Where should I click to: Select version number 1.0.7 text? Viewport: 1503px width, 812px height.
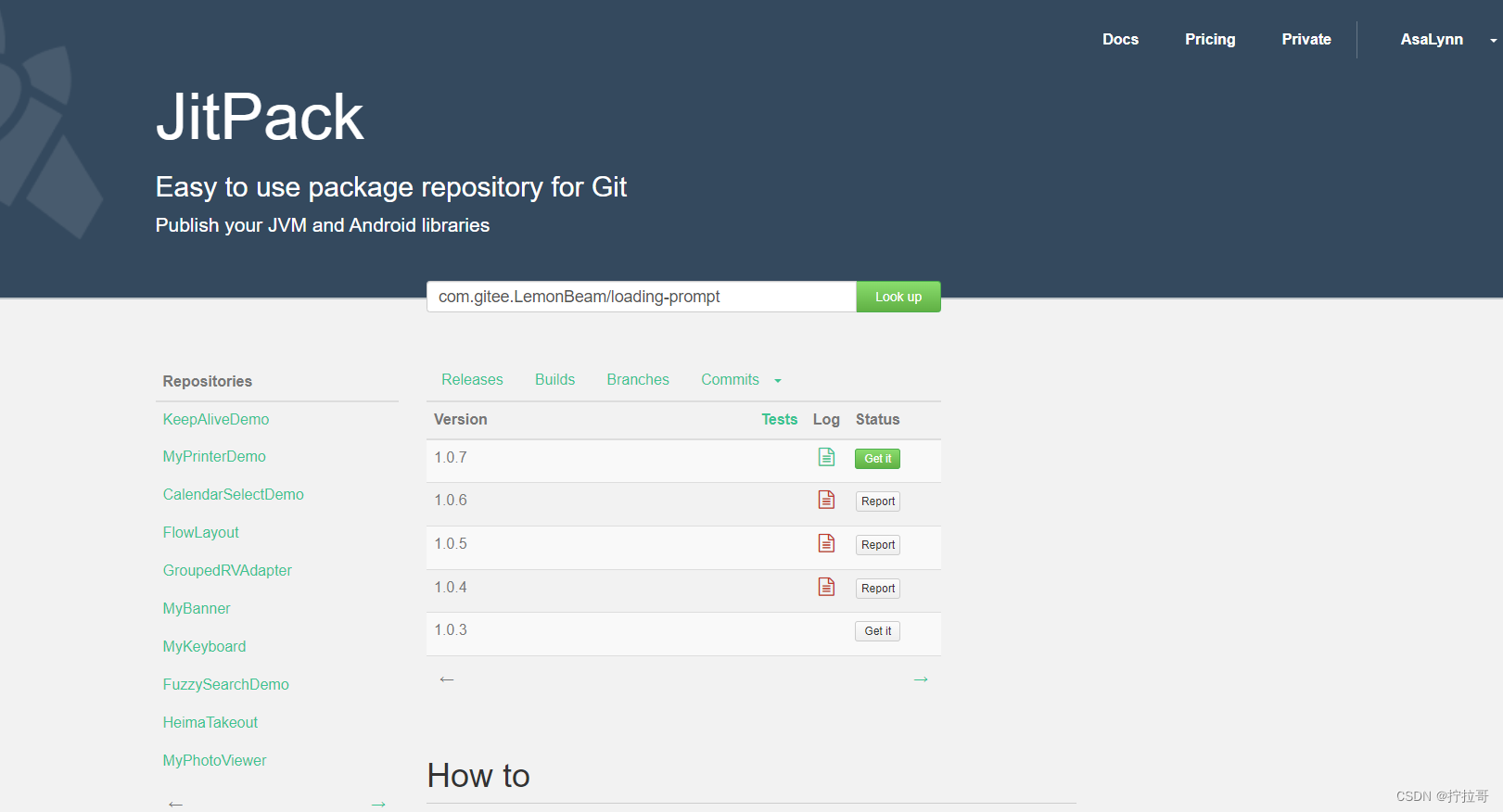click(x=451, y=457)
